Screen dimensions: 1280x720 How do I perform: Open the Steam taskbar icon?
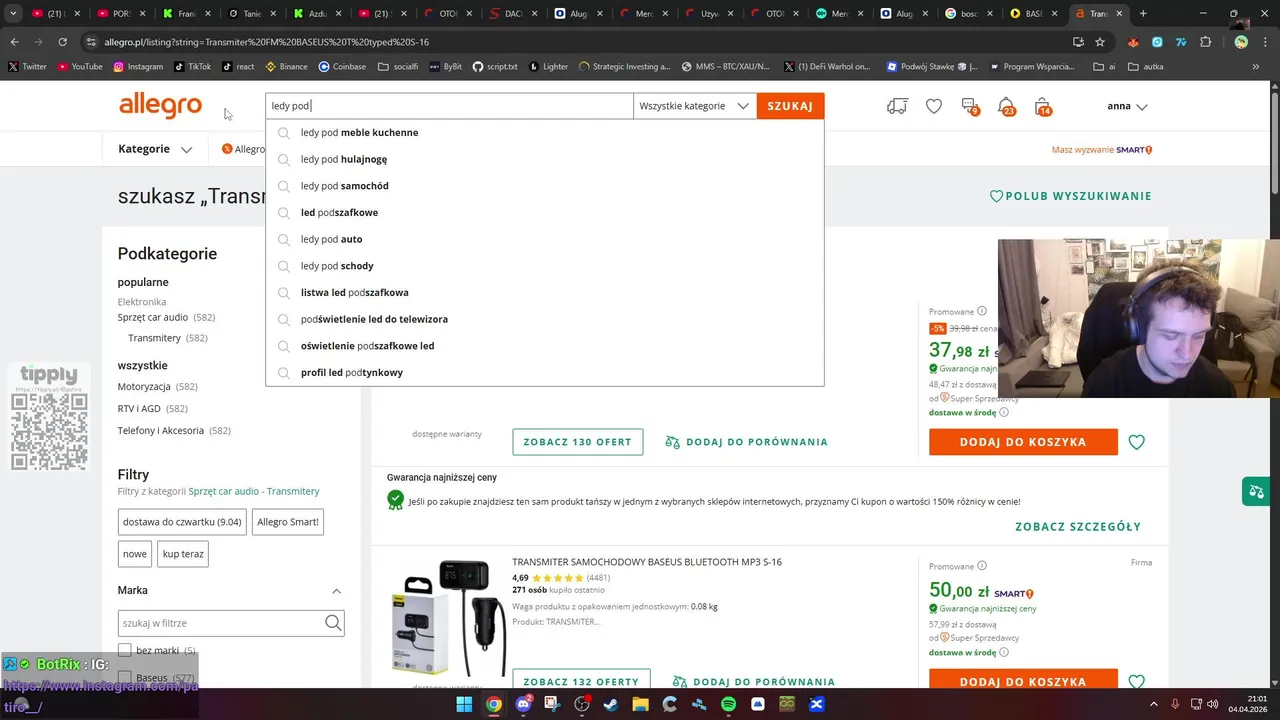pyautogui.click(x=611, y=704)
